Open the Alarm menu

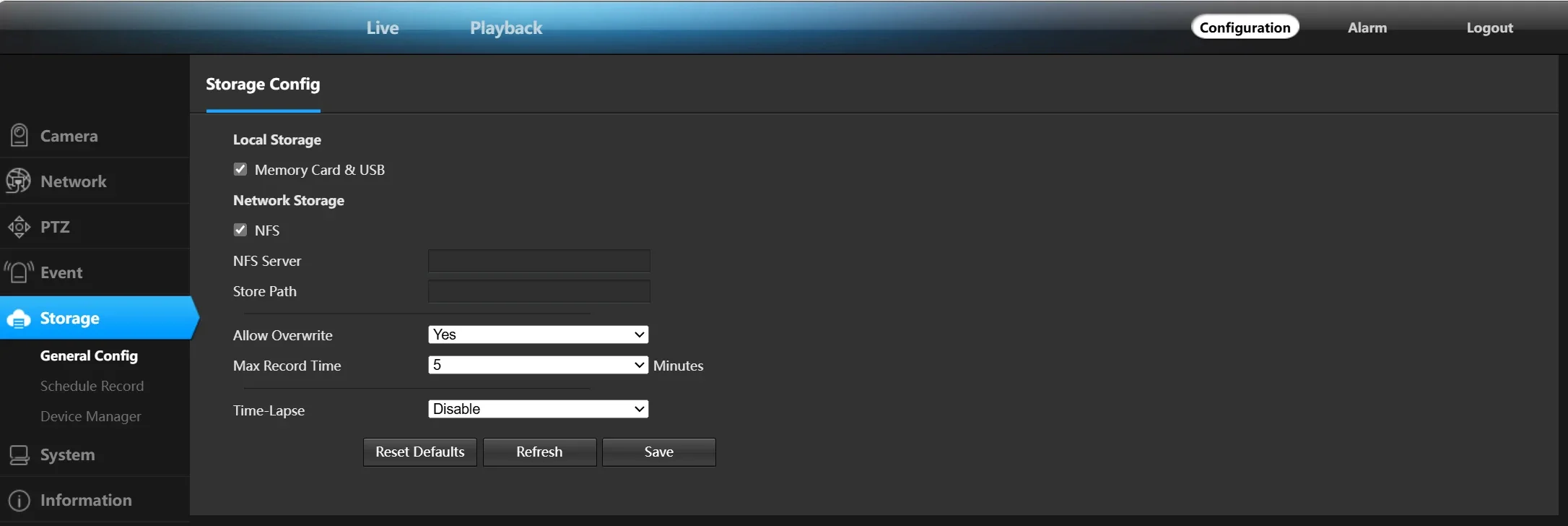tap(1367, 27)
